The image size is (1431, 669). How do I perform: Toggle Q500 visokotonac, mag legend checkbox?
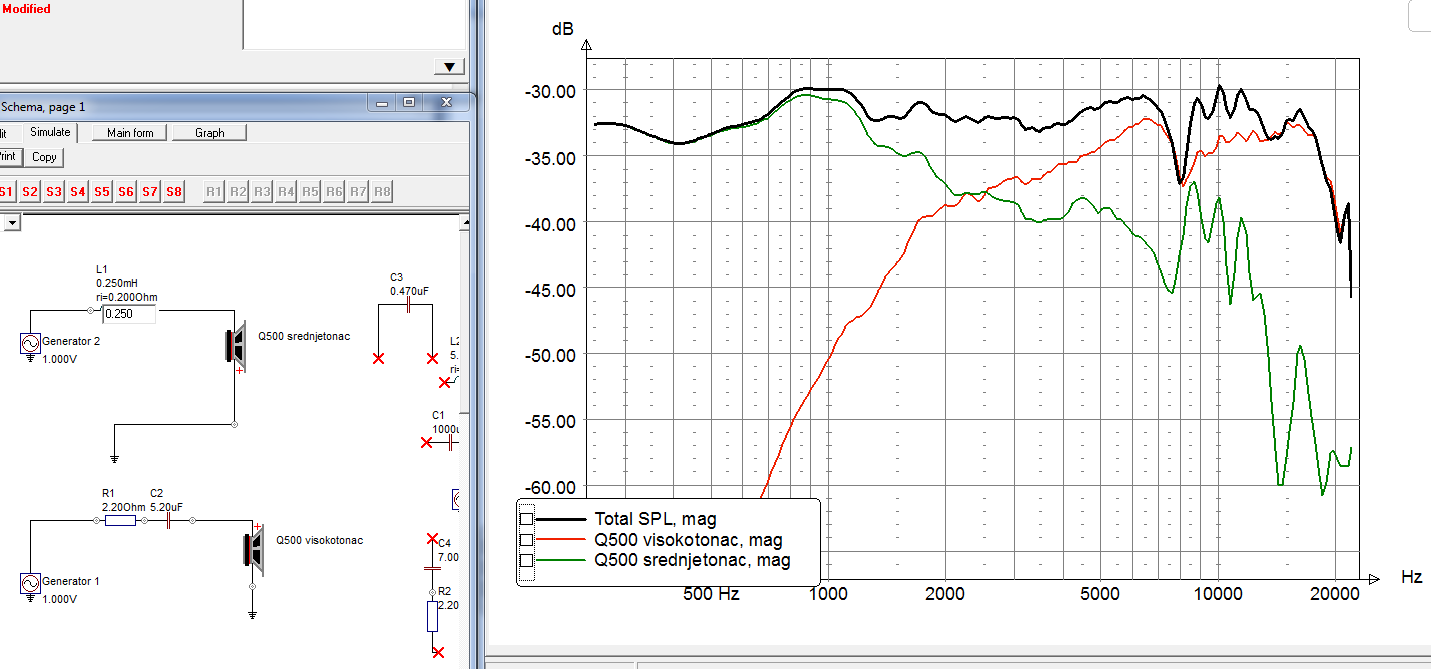[527, 539]
